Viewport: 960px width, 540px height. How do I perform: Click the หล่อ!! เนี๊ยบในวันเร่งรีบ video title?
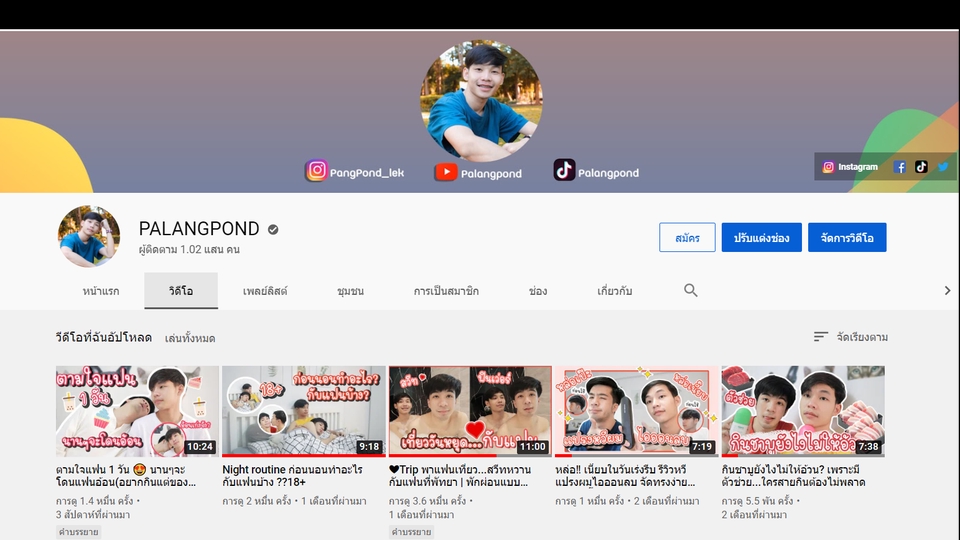625,476
